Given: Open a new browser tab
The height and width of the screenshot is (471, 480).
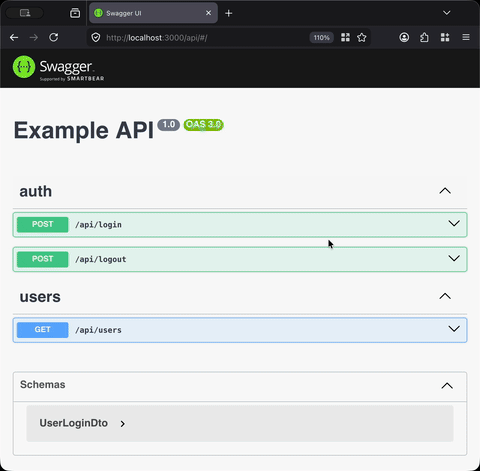Looking at the screenshot, I should pos(229,13).
